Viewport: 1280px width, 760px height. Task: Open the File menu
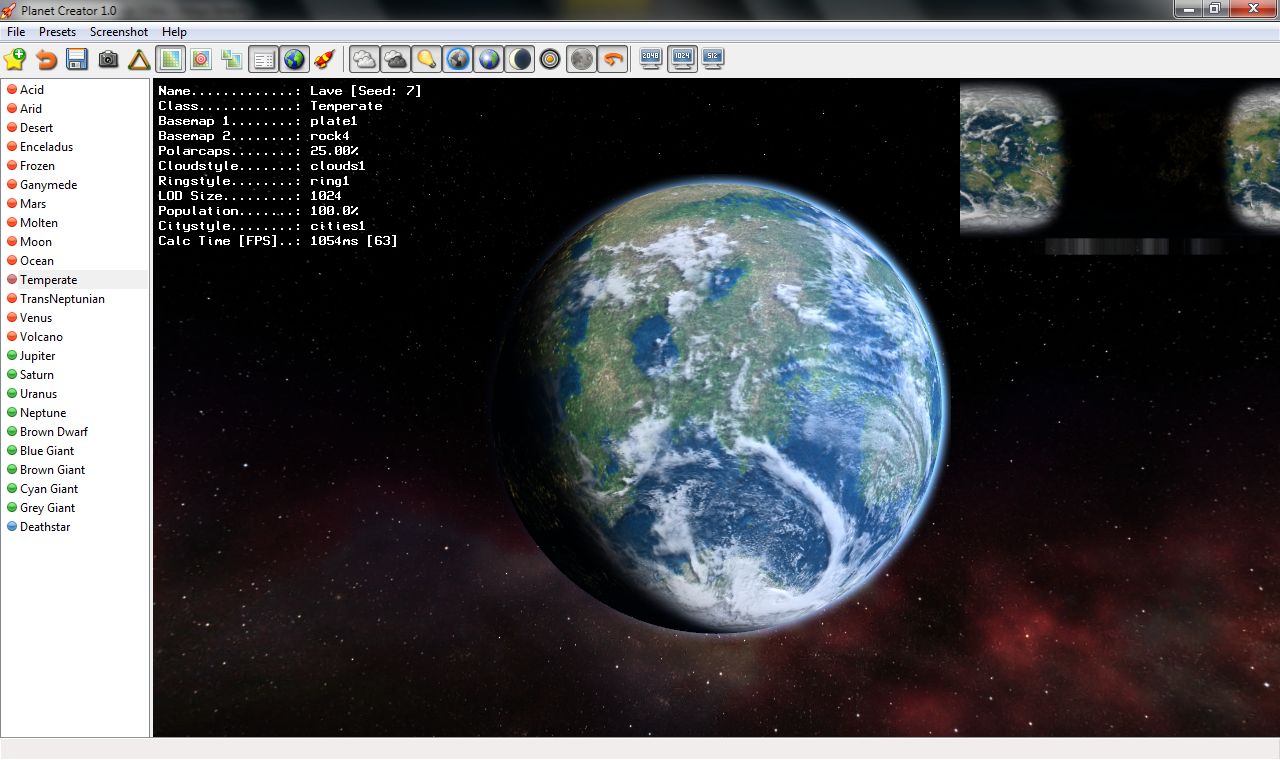[x=16, y=32]
